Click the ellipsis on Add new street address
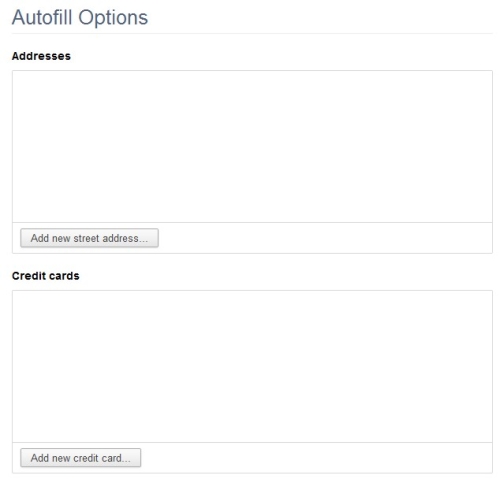The image size is (500, 479). point(143,241)
